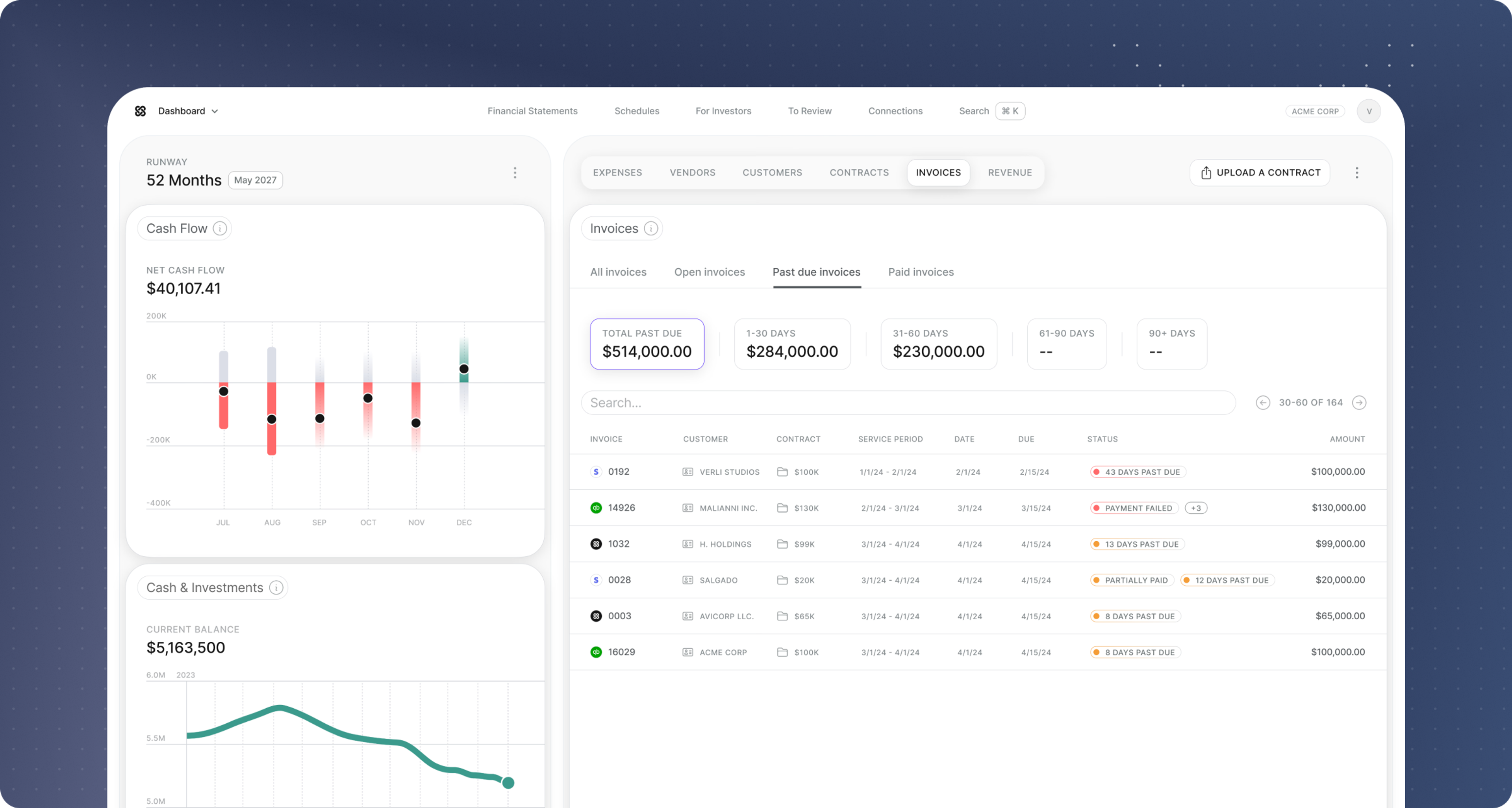The image size is (1512, 808).
Task: Click the invoices Search field
Action: click(908, 403)
